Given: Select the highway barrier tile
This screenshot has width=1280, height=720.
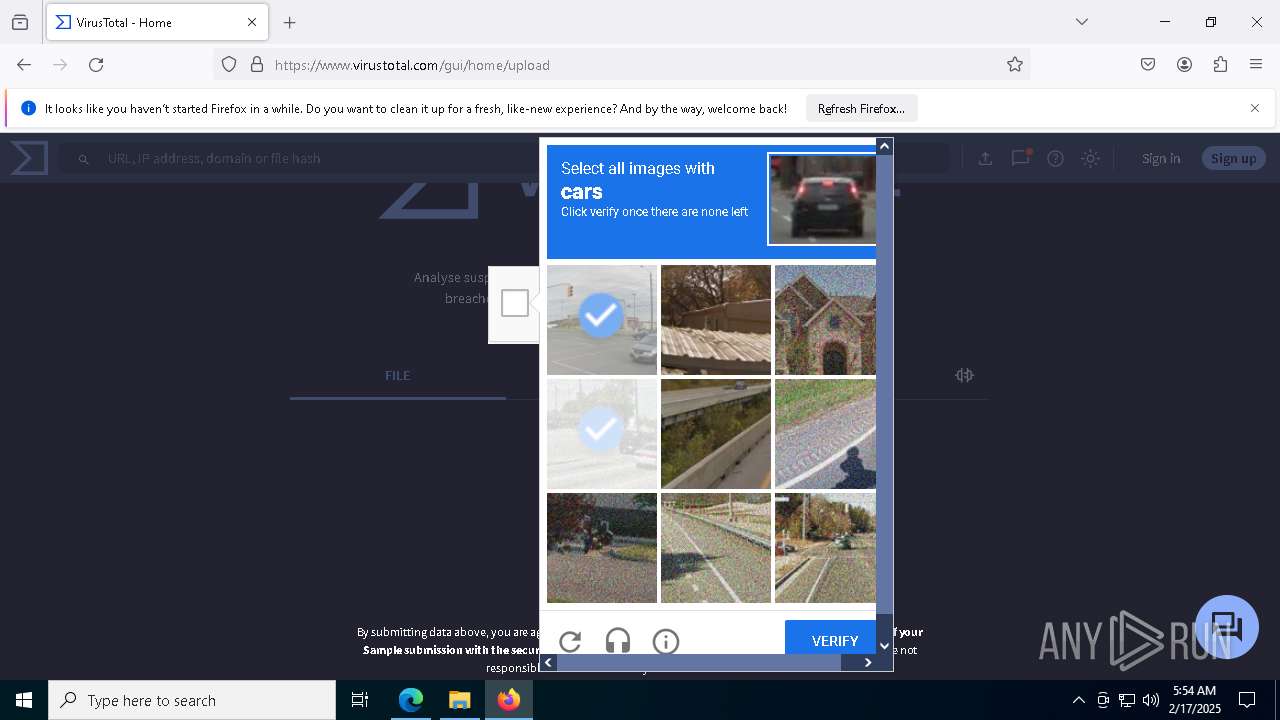Looking at the screenshot, I should [x=716, y=434].
